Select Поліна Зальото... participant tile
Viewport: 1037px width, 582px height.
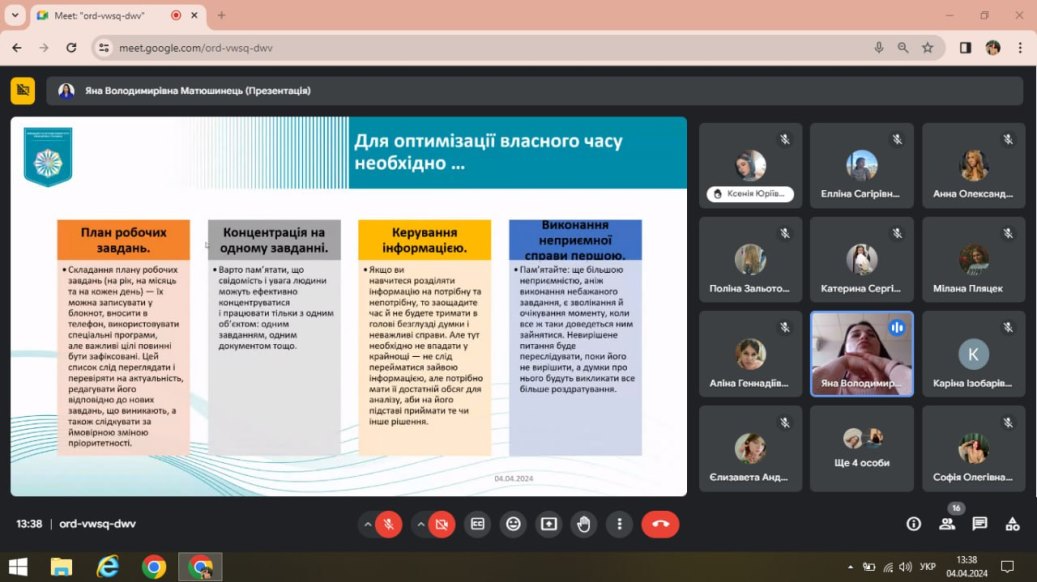pyautogui.click(x=750, y=259)
